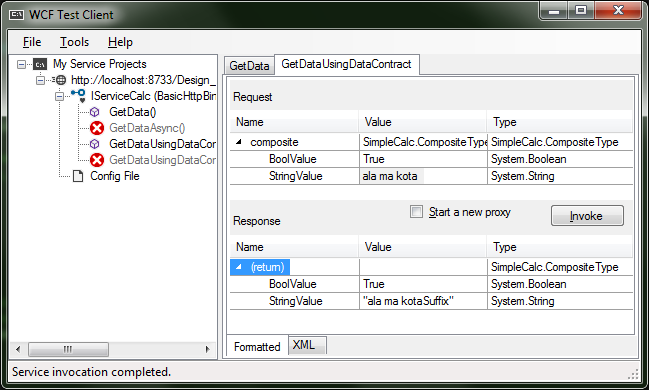Click the red error icon beside GetDataAsync()
Image resolution: width=649 pixels, height=390 pixels.
(x=97, y=128)
